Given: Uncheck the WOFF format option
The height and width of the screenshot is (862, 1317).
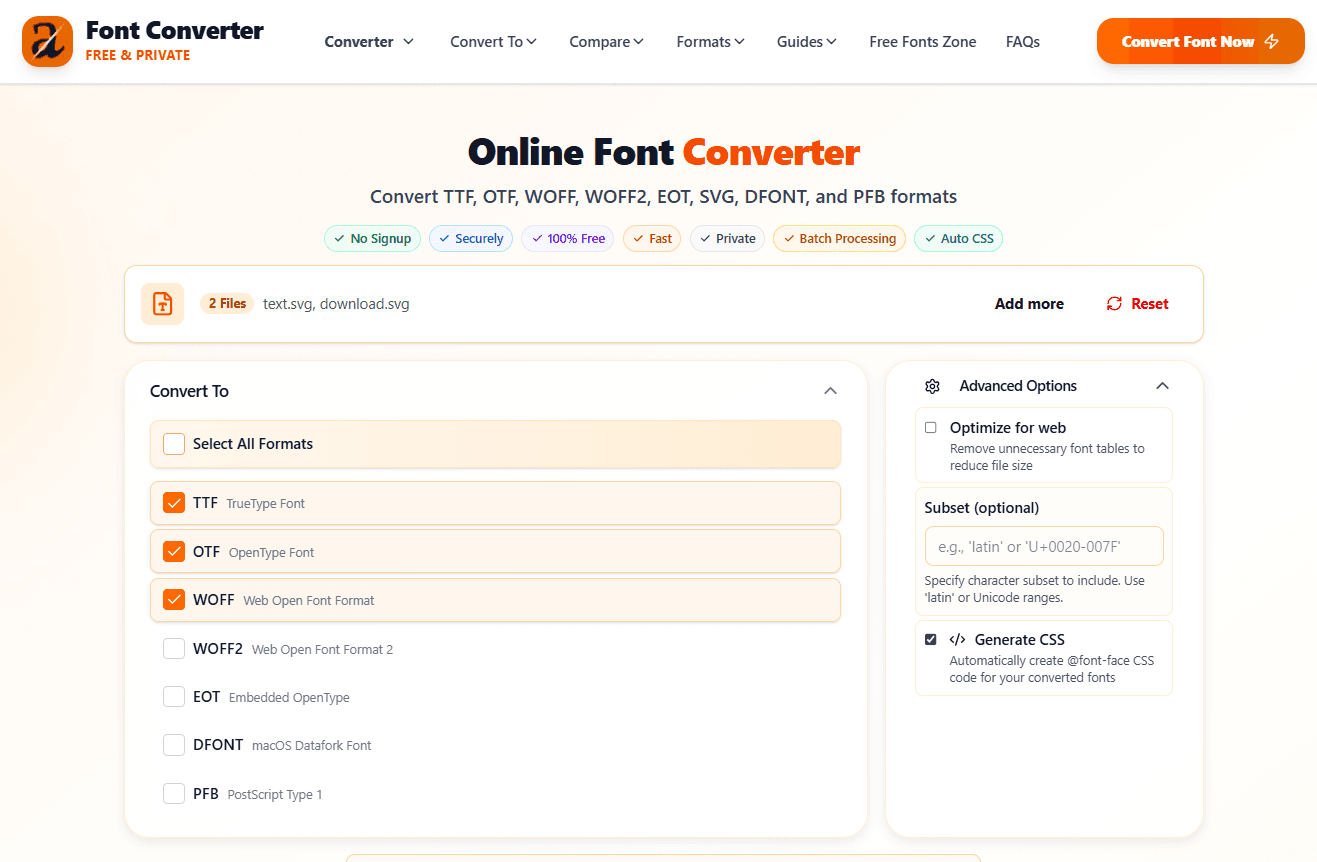Looking at the screenshot, I should [173, 600].
